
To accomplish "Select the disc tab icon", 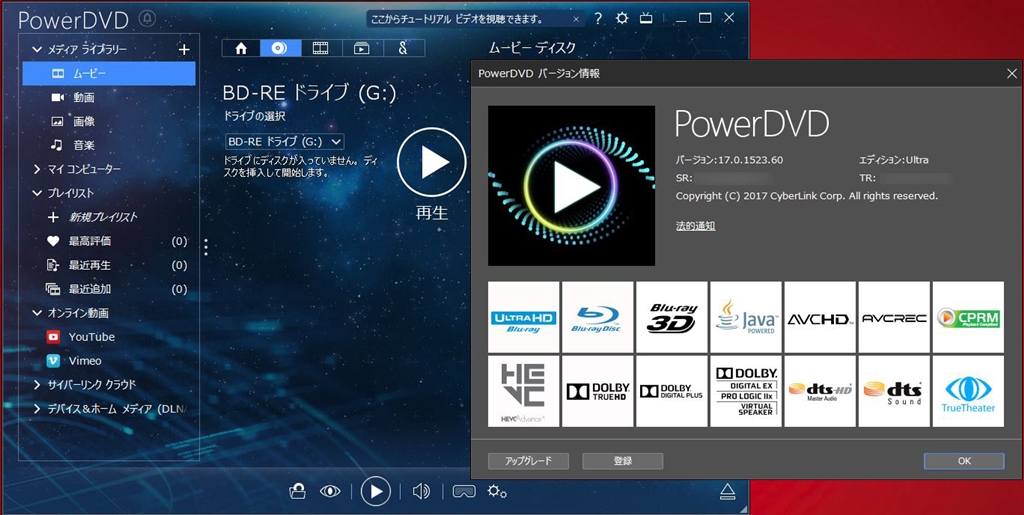I will point(280,48).
